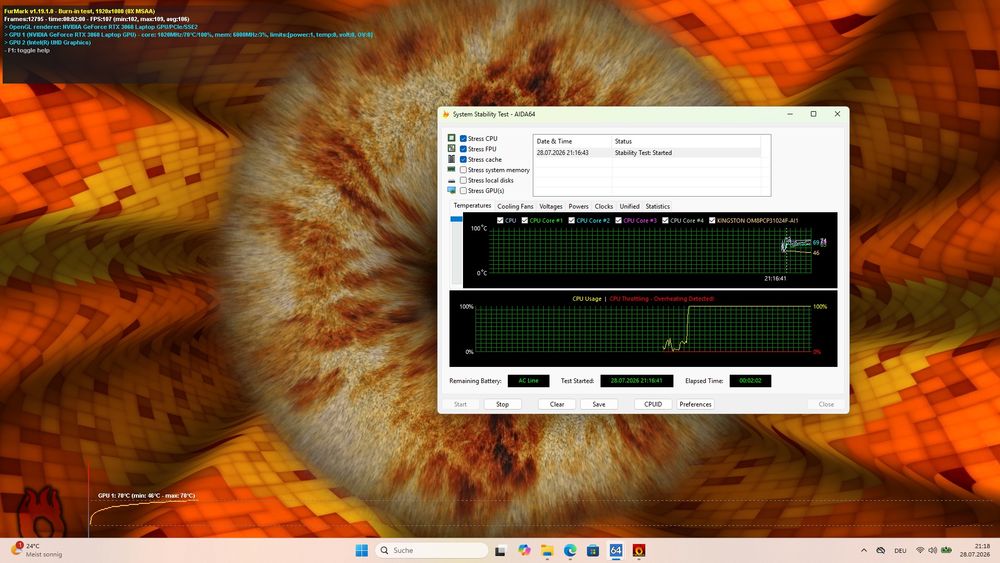Enable Stress GPU(s)

[464, 191]
